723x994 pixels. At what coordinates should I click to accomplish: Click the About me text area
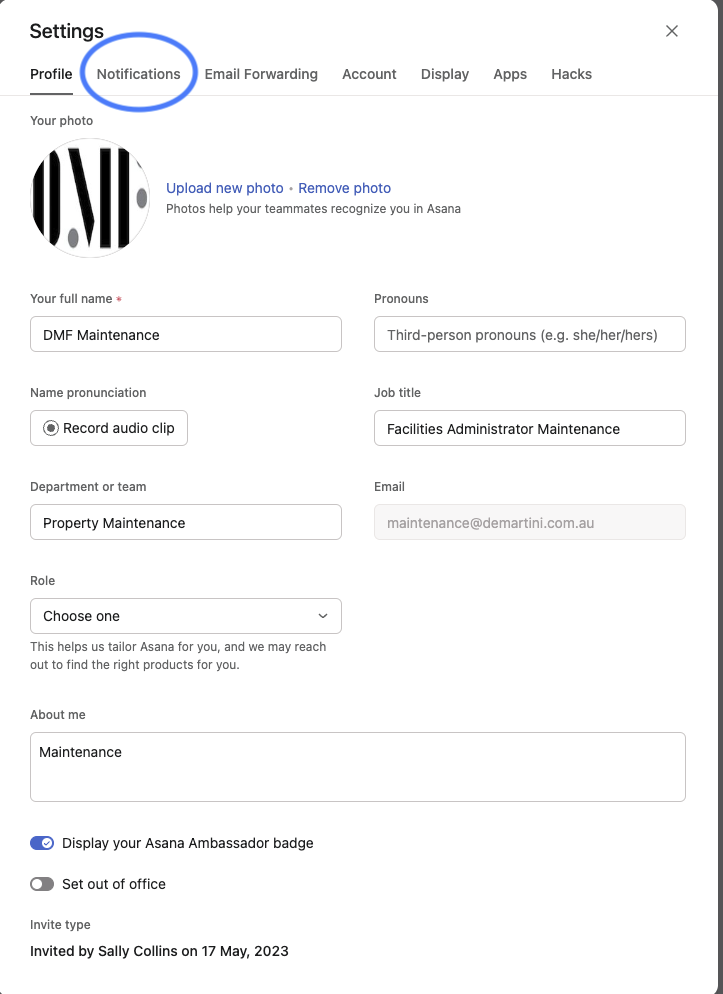click(x=358, y=767)
